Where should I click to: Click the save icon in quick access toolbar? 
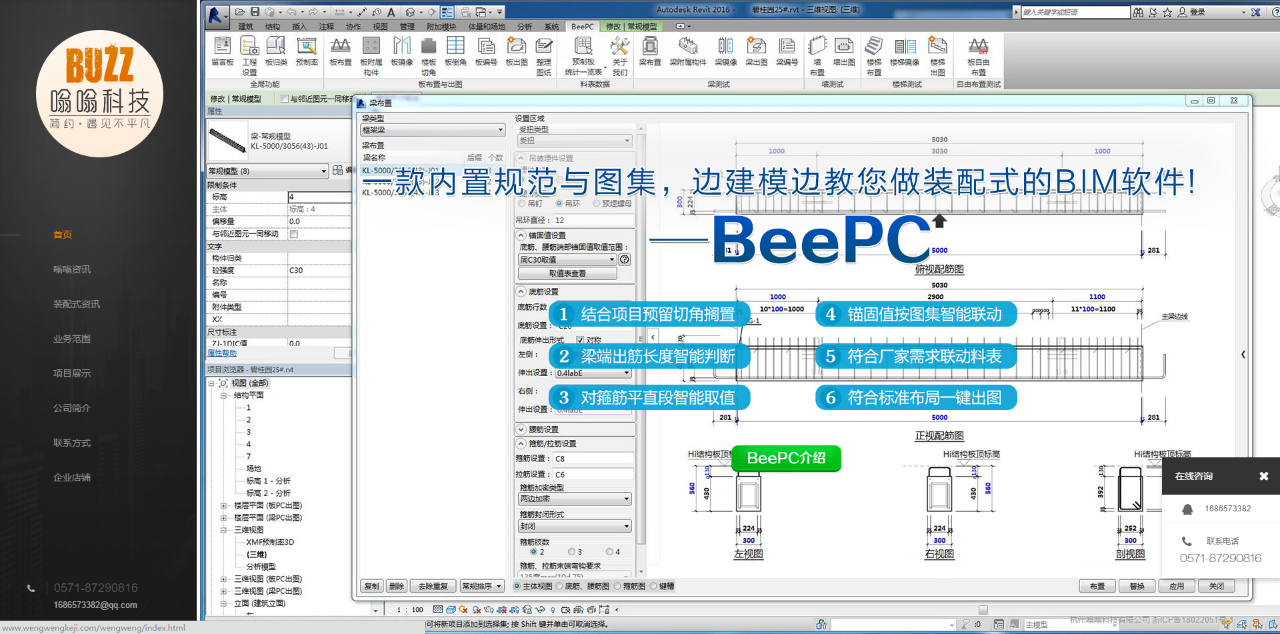256,11
